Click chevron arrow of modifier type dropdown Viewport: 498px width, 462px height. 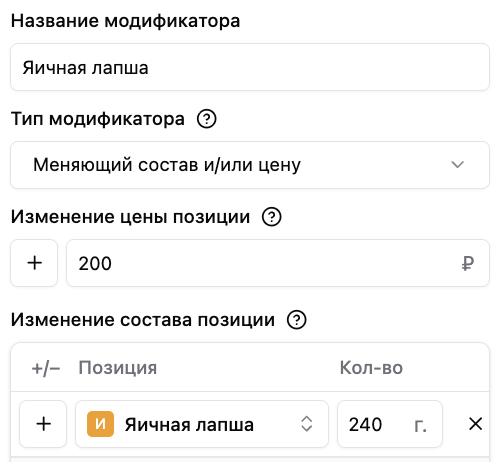[x=457, y=165]
